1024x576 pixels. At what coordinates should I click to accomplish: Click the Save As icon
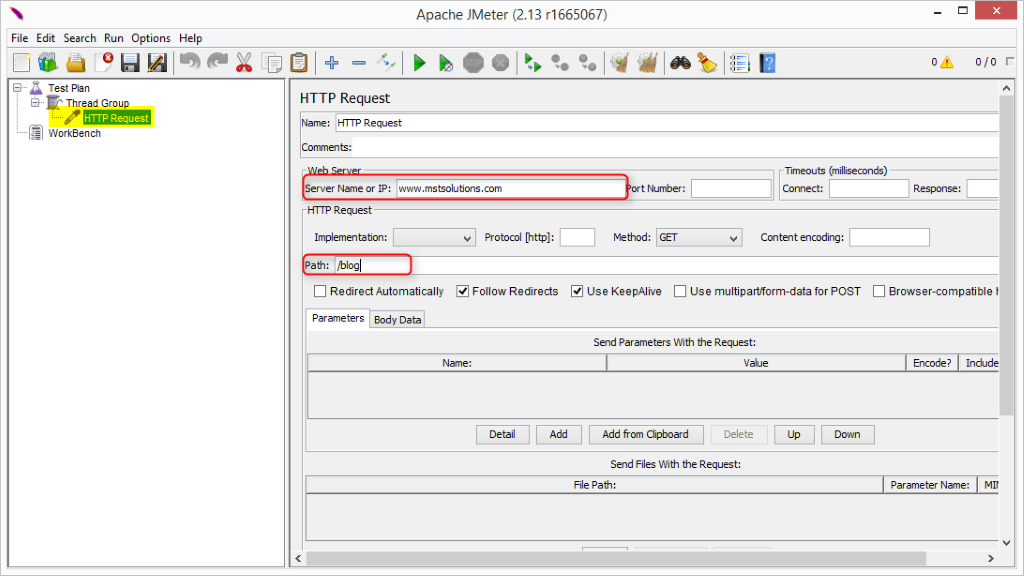157,63
